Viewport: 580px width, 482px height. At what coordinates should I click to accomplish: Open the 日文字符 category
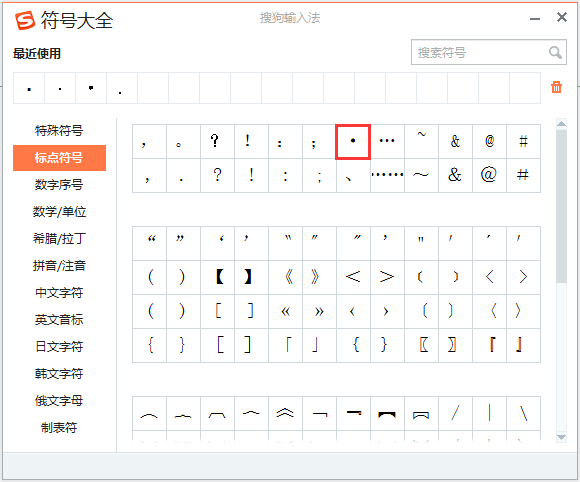[x=59, y=347]
